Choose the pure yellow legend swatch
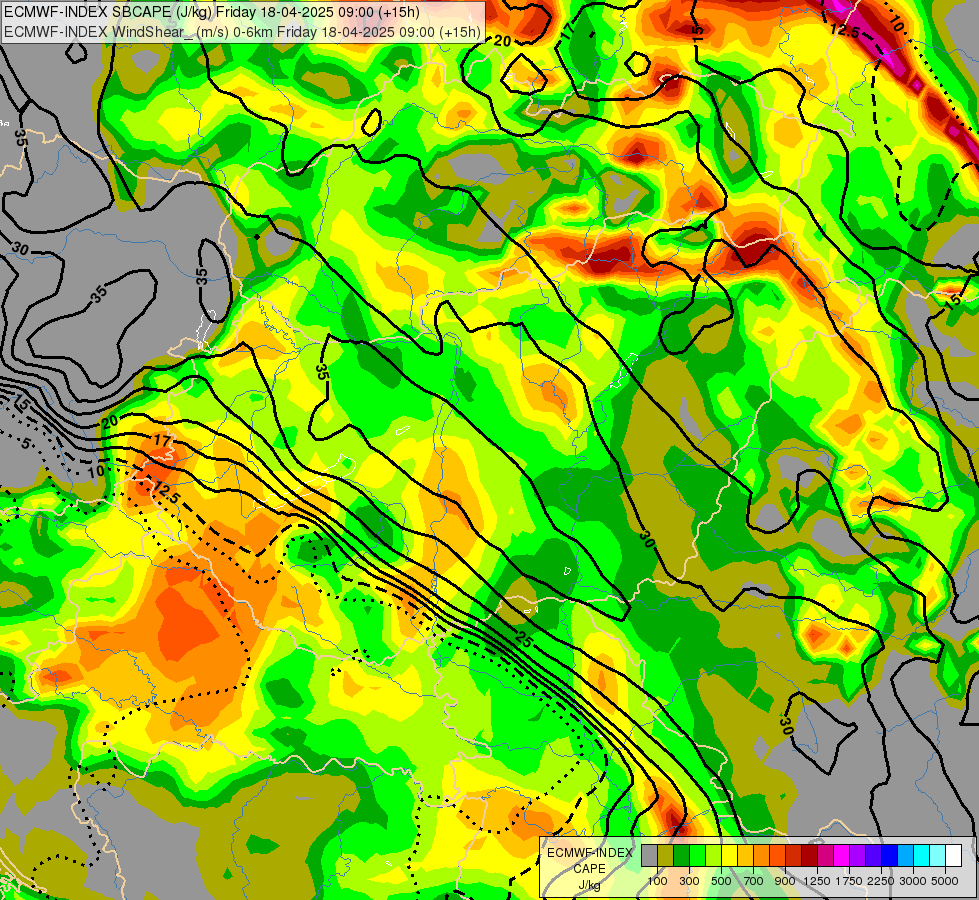Viewport: 979px width, 900px height. click(729, 855)
